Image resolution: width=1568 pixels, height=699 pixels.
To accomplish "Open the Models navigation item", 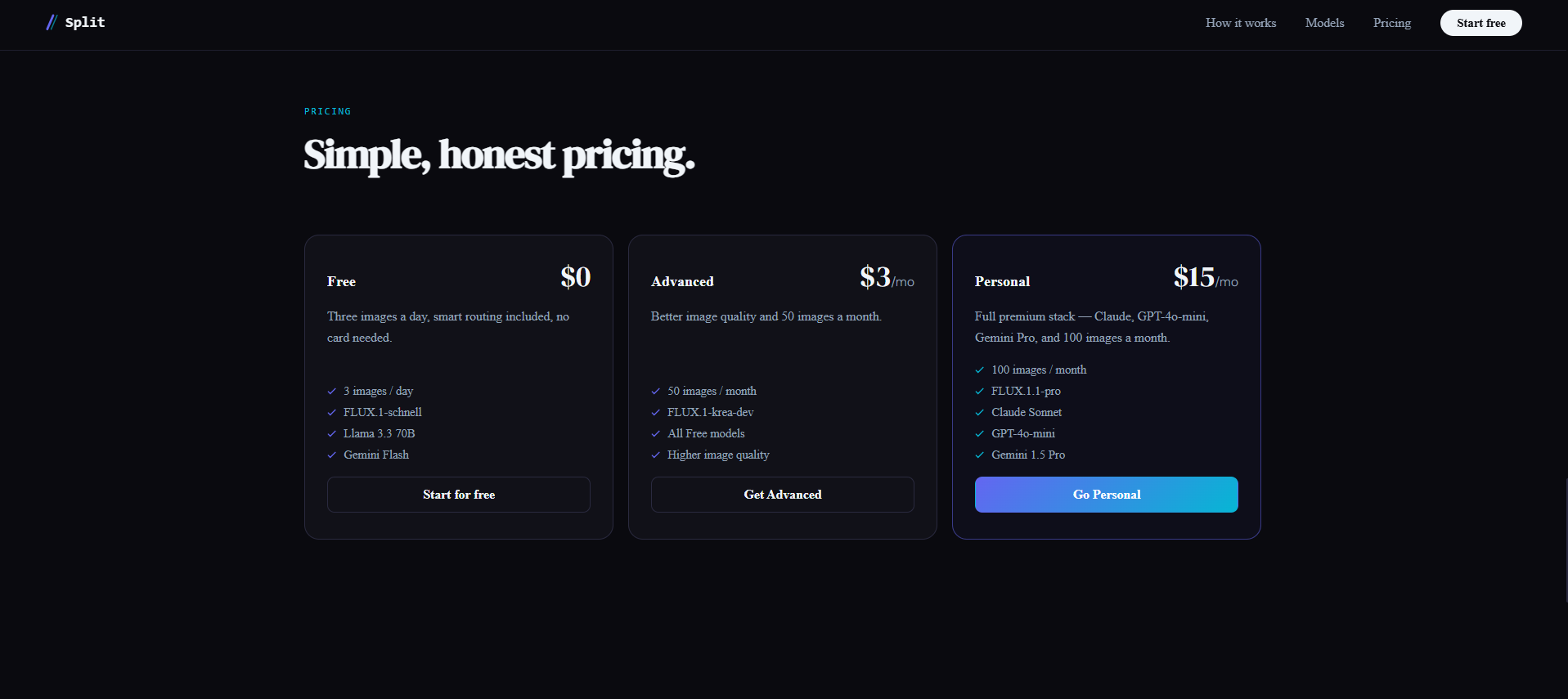I will point(1323,23).
